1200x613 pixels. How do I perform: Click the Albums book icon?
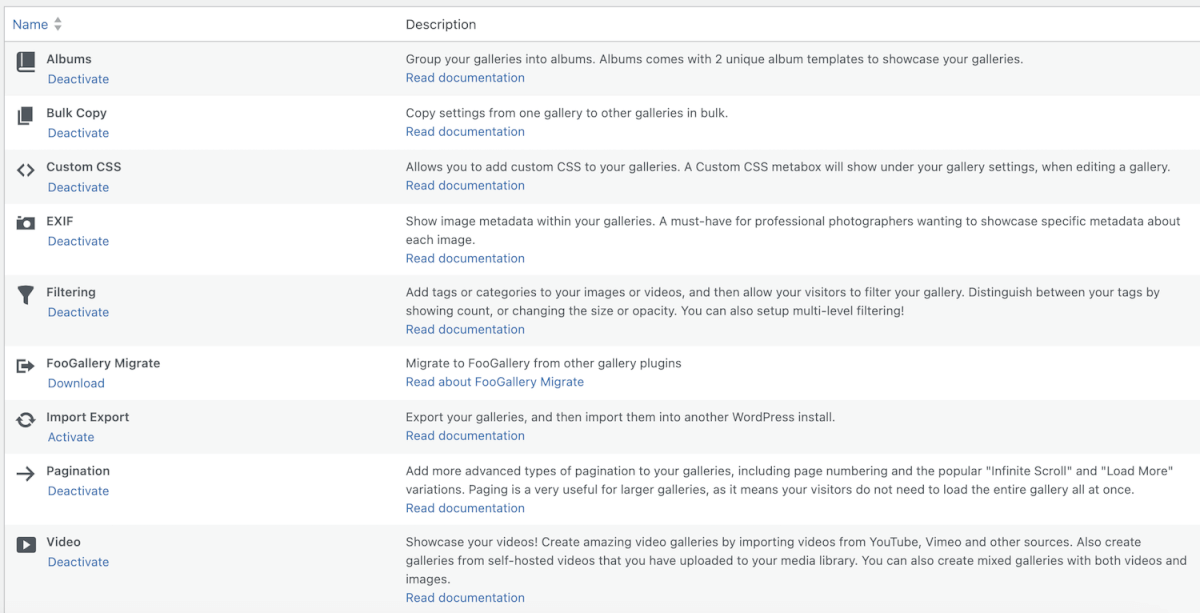click(26, 62)
